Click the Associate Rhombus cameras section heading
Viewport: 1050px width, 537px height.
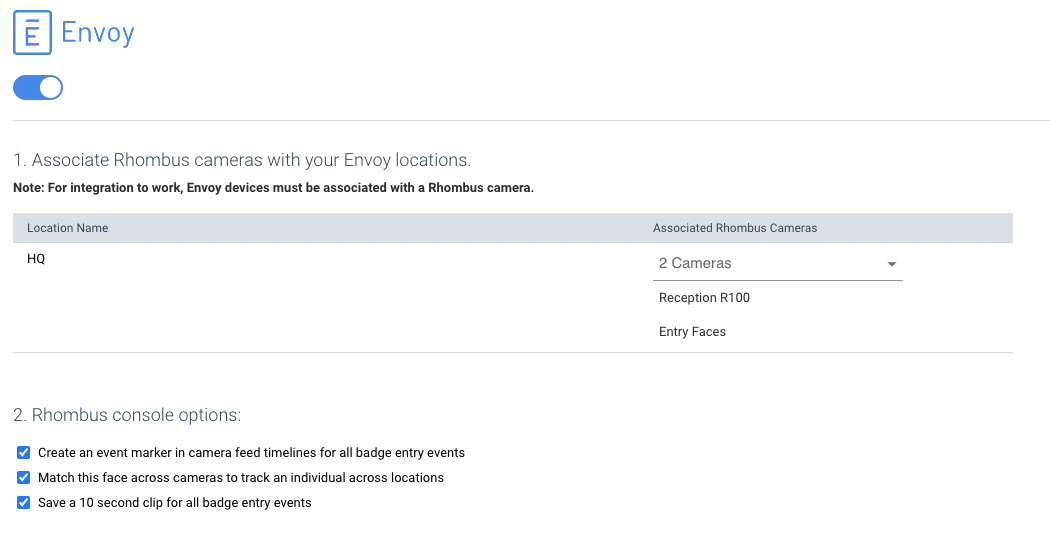click(242, 160)
